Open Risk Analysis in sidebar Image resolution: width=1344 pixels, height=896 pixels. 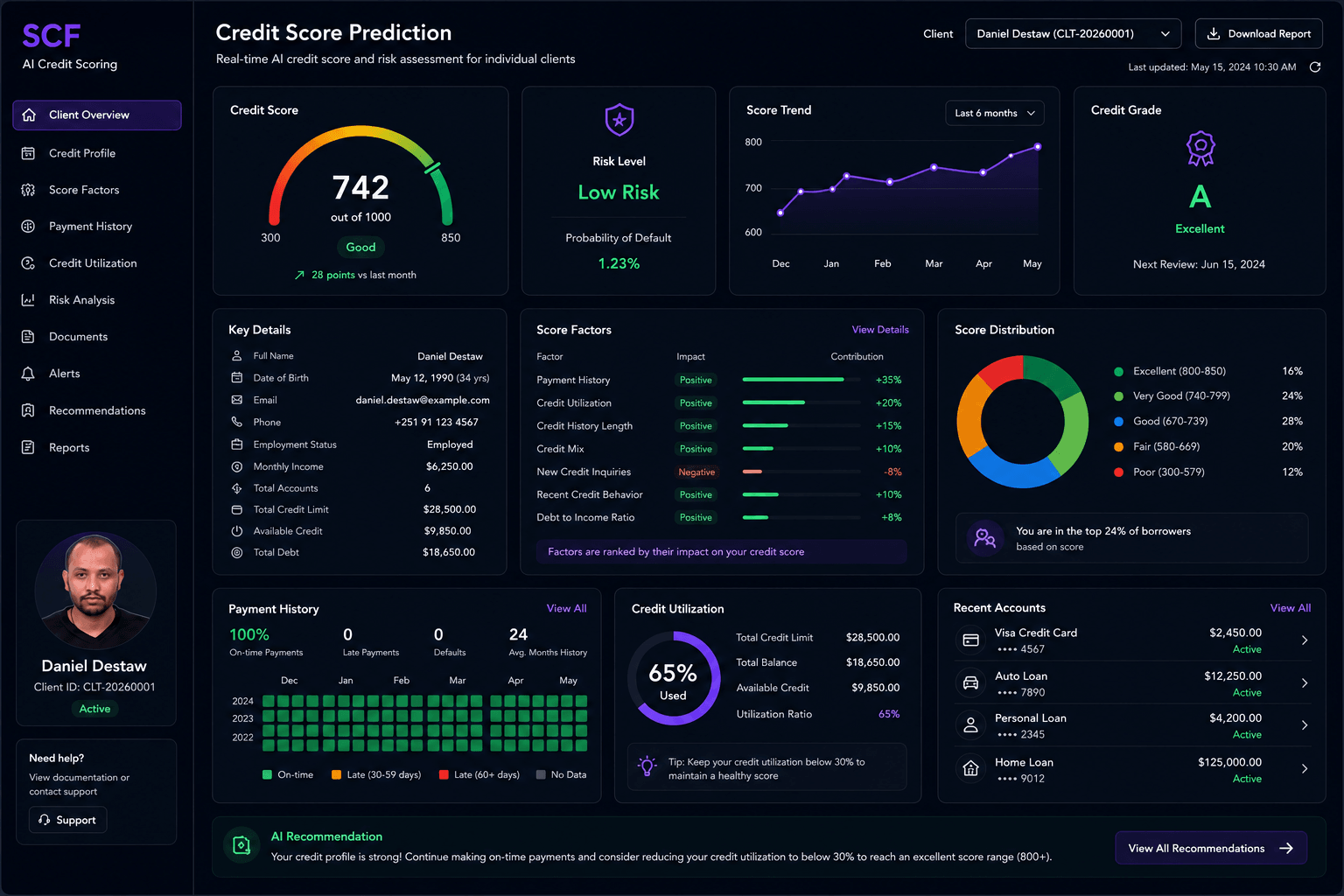click(x=97, y=300)
